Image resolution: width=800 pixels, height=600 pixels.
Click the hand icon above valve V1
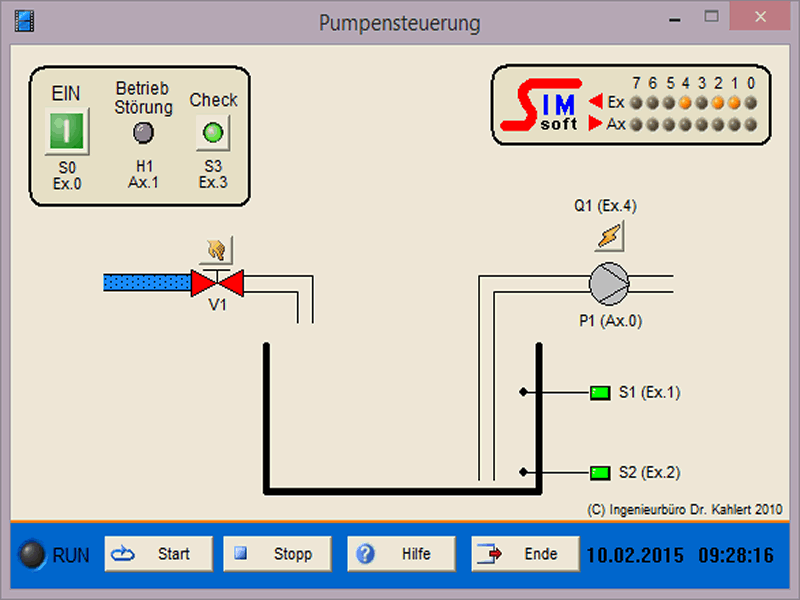[216, 249]
